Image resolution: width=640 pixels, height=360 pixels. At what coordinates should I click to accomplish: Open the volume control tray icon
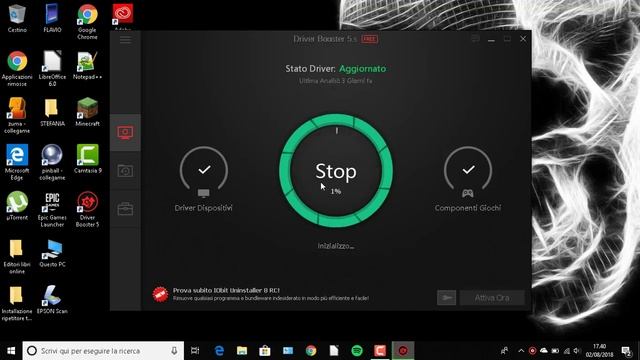pyautogui.click(x=577, y=351)
